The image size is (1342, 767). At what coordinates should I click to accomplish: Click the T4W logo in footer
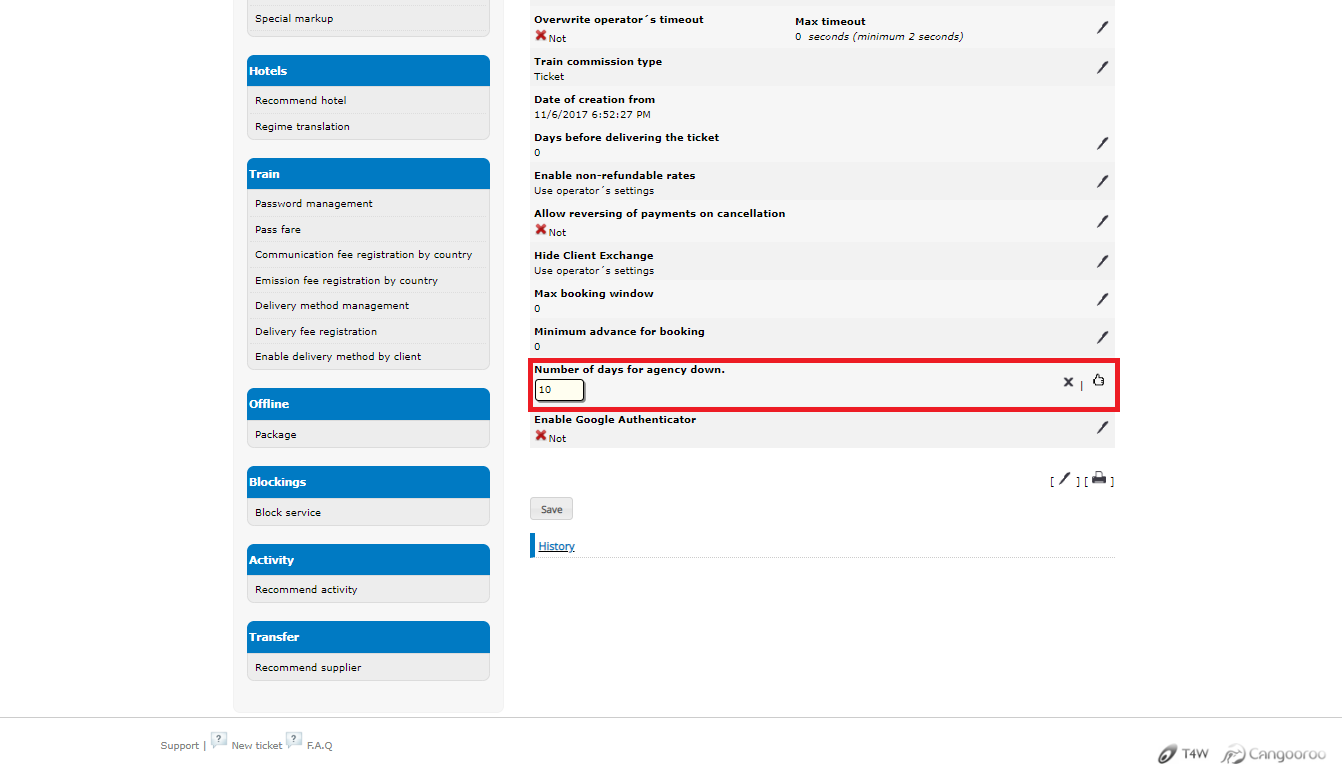(1183, 754)
